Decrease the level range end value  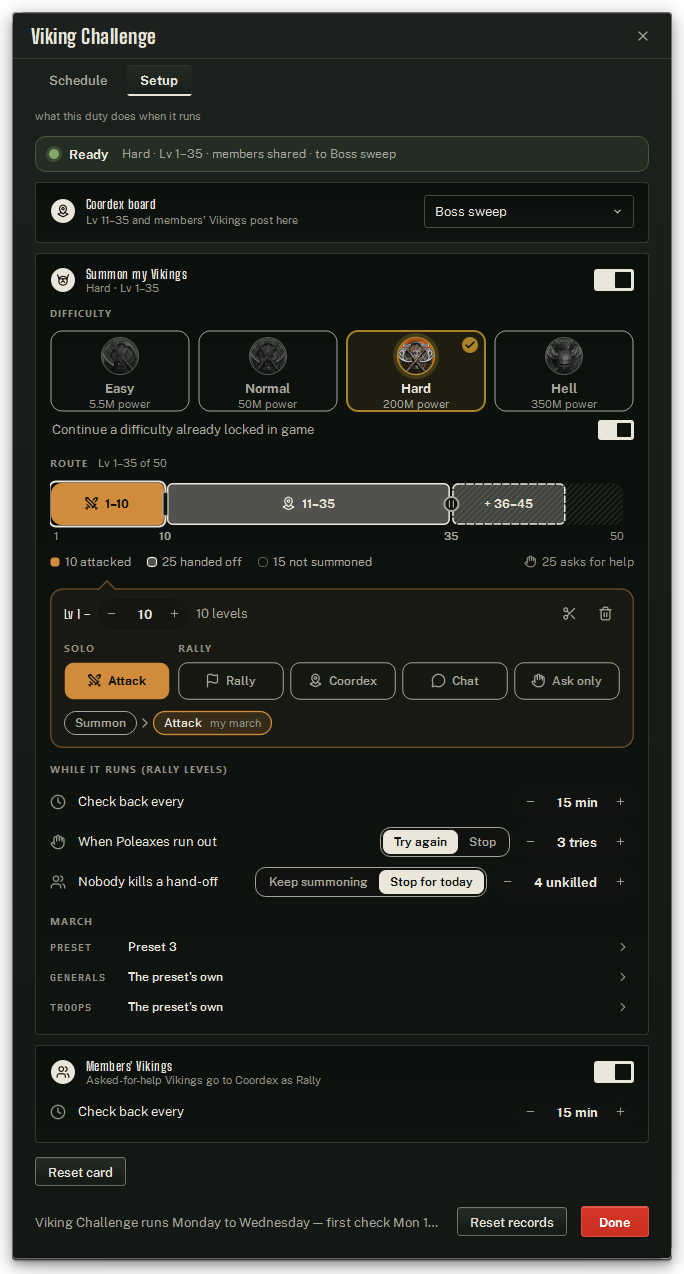click(x=112, y=614)
